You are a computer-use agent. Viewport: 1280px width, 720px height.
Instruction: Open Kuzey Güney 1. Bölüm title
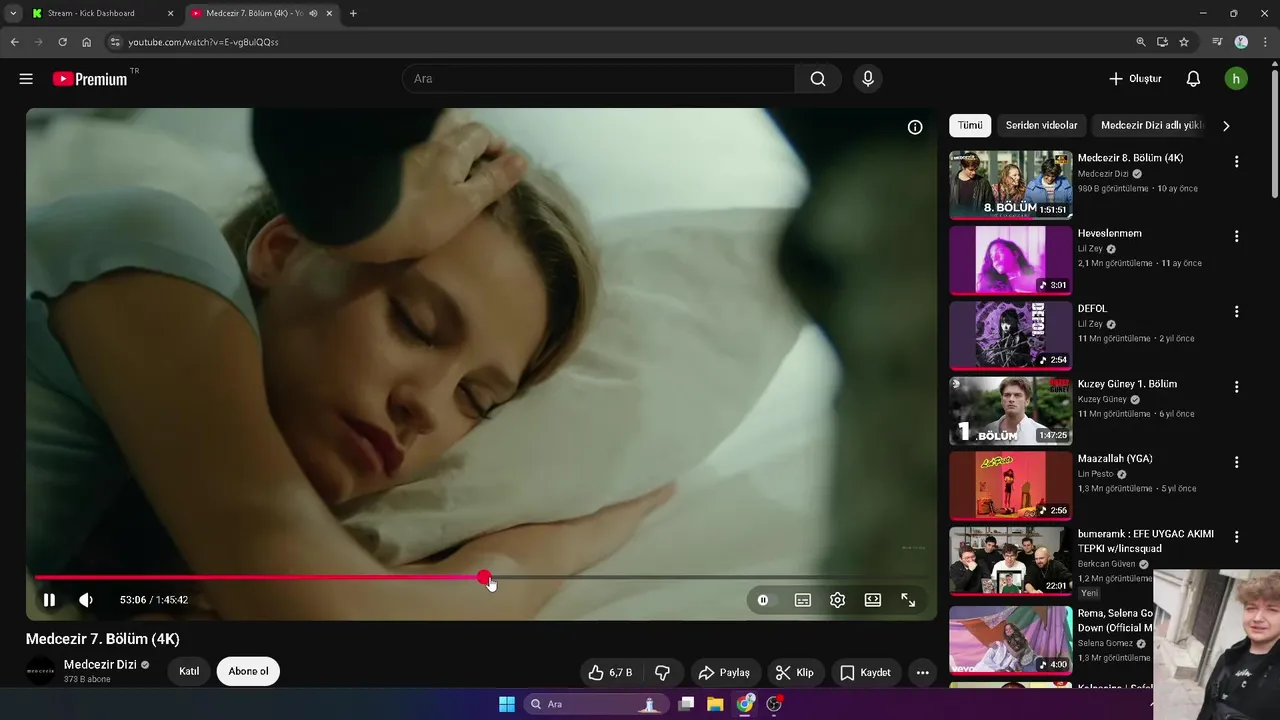click(x=1127, y=384)
